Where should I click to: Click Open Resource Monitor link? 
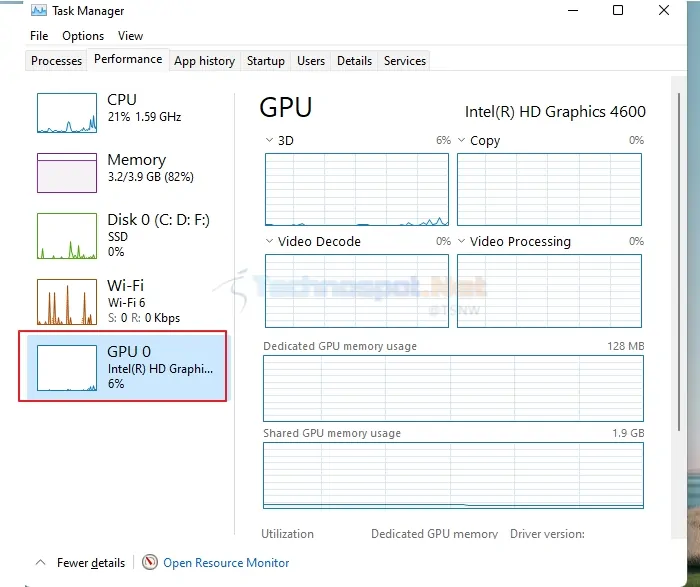coord(226,563)
